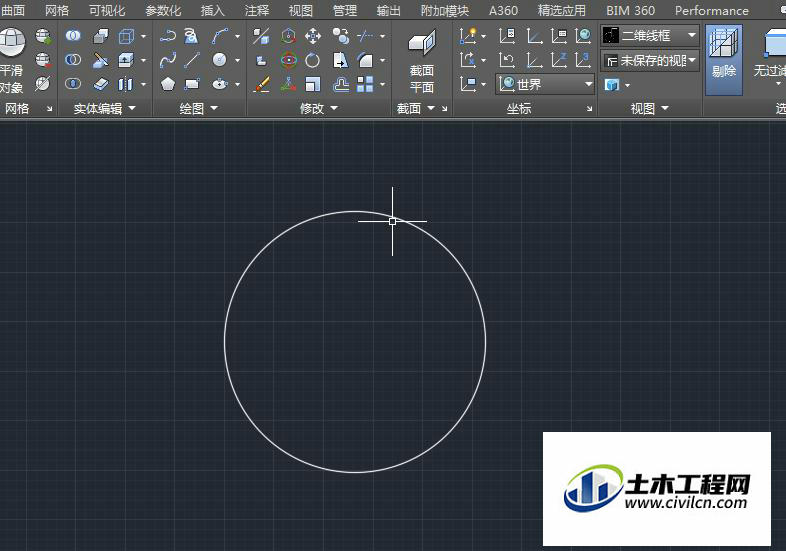
Task: Click the UCS Previous icon
Action: pos(507,60)
